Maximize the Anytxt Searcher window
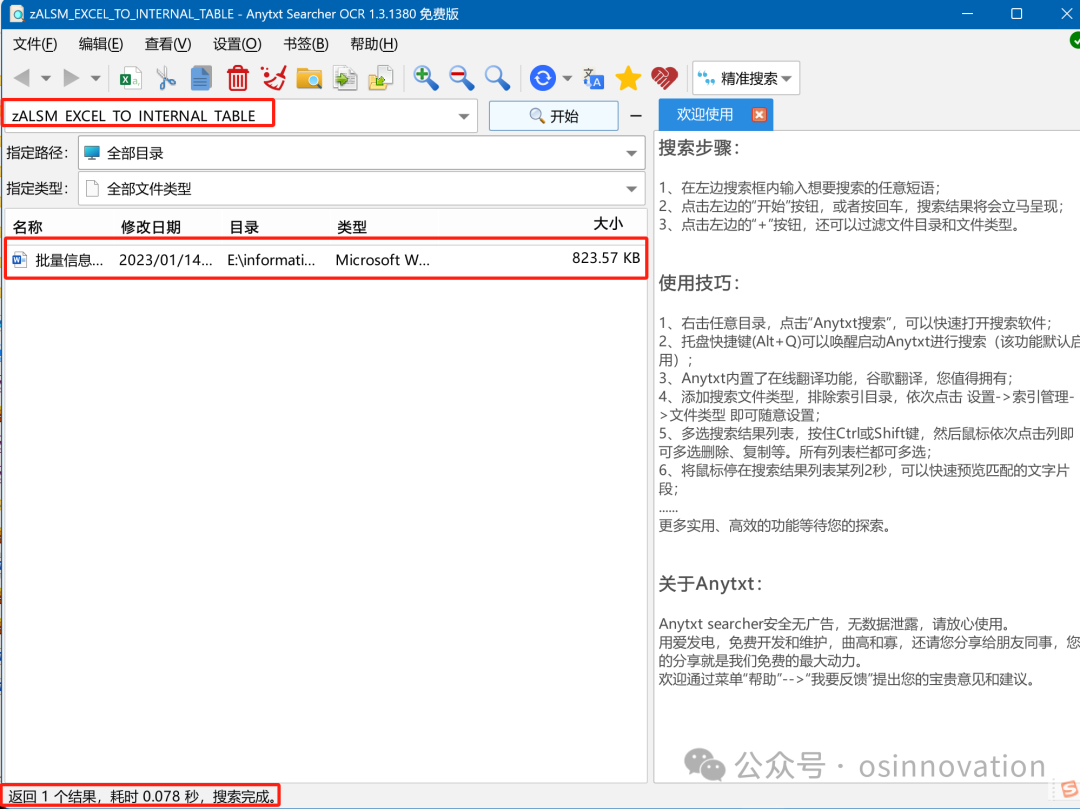1080x809 pixels. pyautogui.click(x=1016, y=14)
